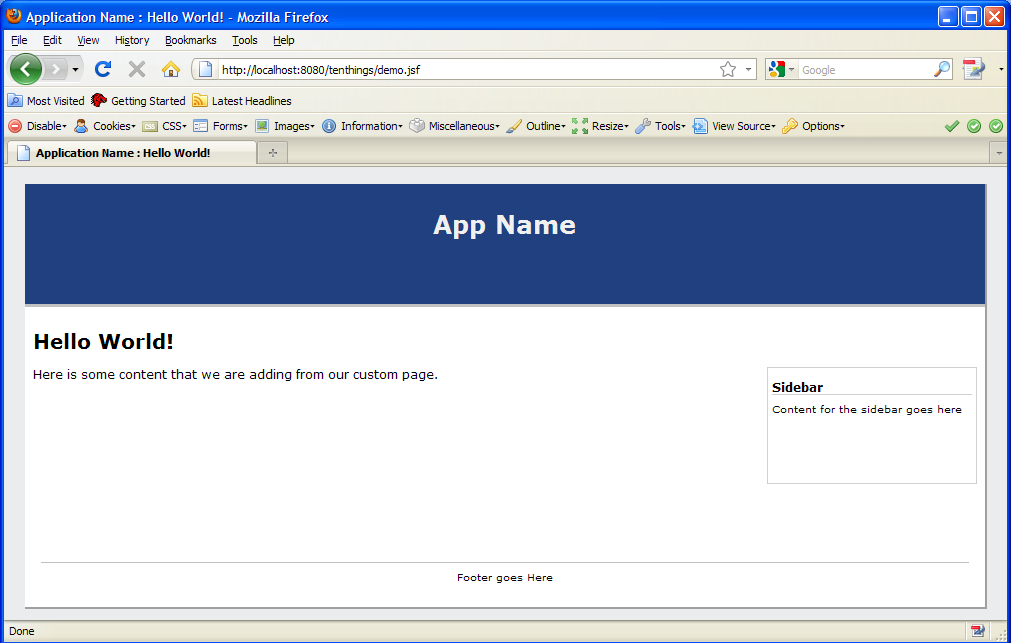Screen dimensions: 1011x643
Task: Reload the page with the refresh icon
Action: coord(103,69)
